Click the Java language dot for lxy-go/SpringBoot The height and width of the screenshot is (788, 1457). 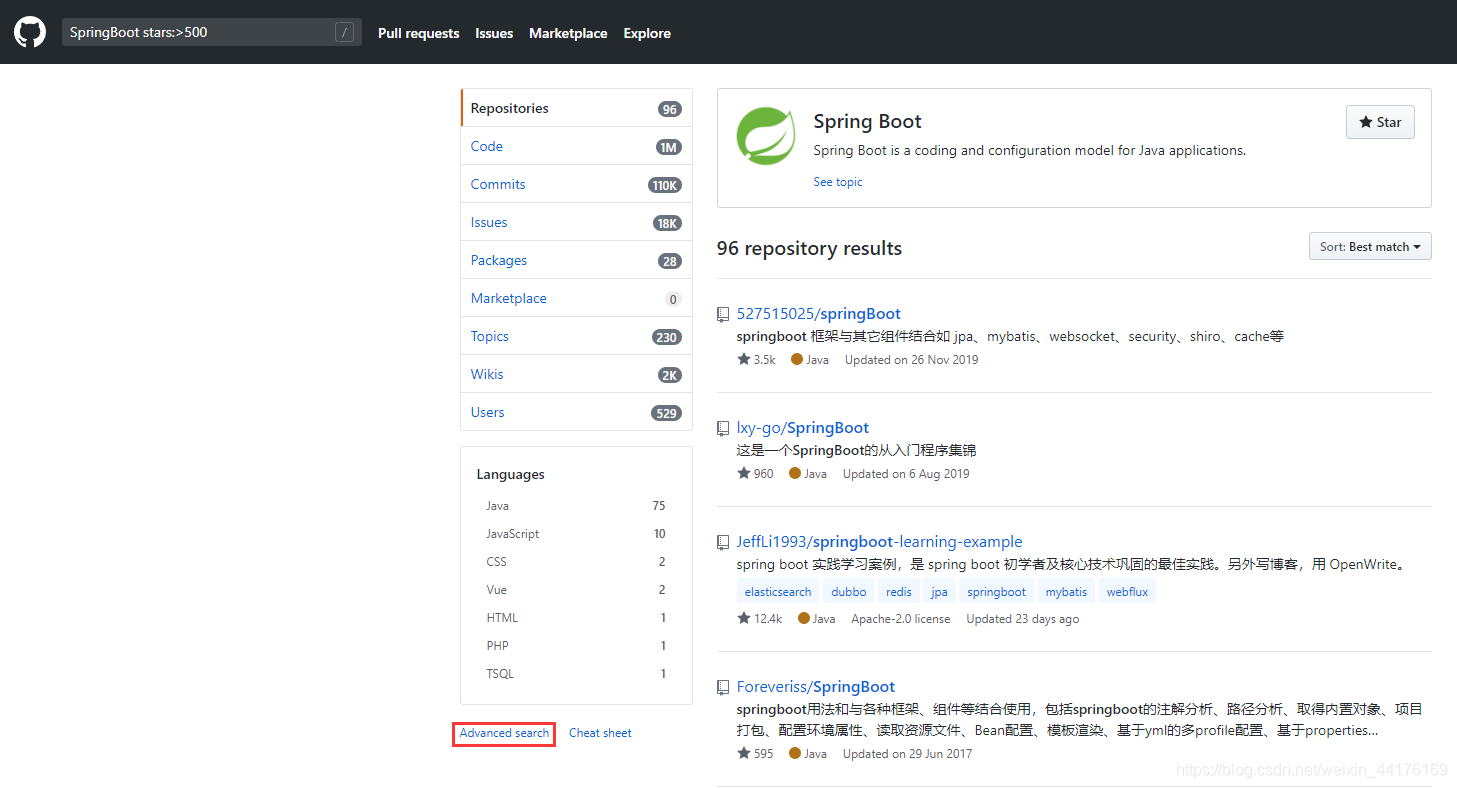pos(795,473)
